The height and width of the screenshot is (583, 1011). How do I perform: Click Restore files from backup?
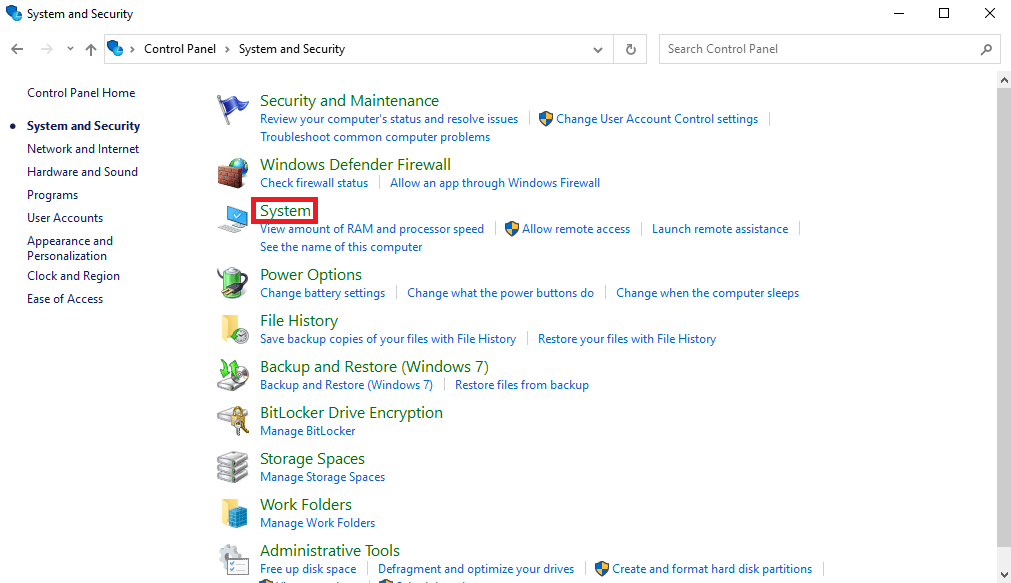tap(522, 385)
